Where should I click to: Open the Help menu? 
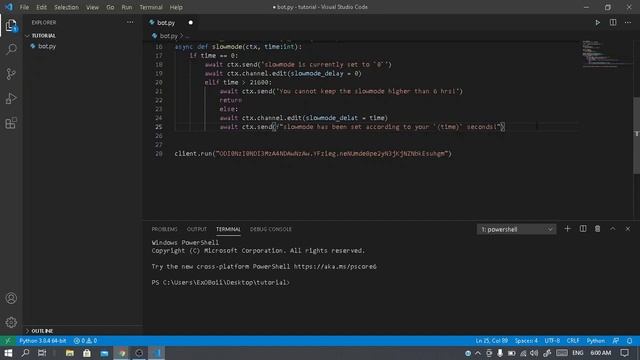click(x=176, y=7)
